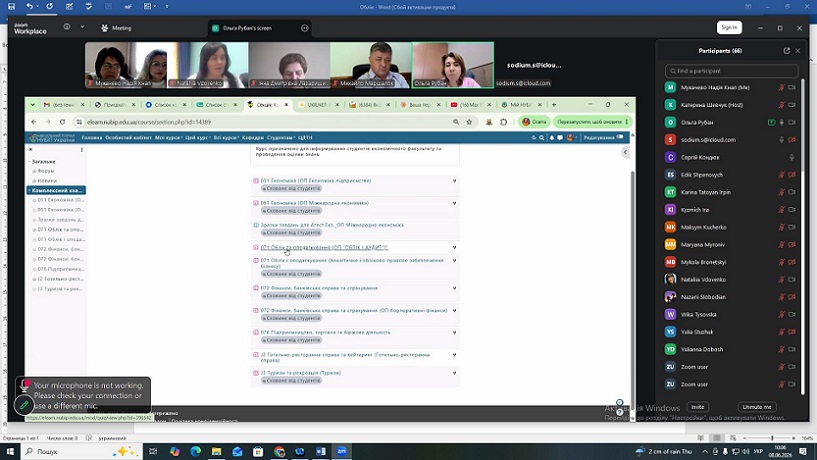
Task: Click the Zoom icon on the taskbar
Action: click(x=342, y=451)
